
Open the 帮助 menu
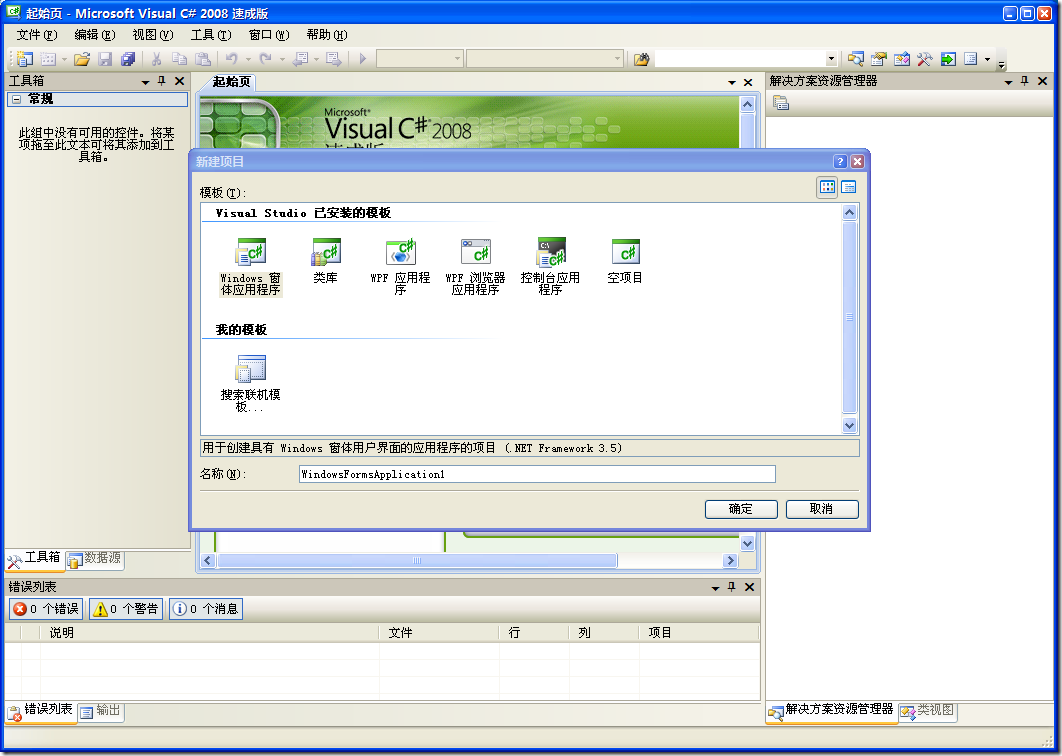pyautogui.click(x=327, y=35)
